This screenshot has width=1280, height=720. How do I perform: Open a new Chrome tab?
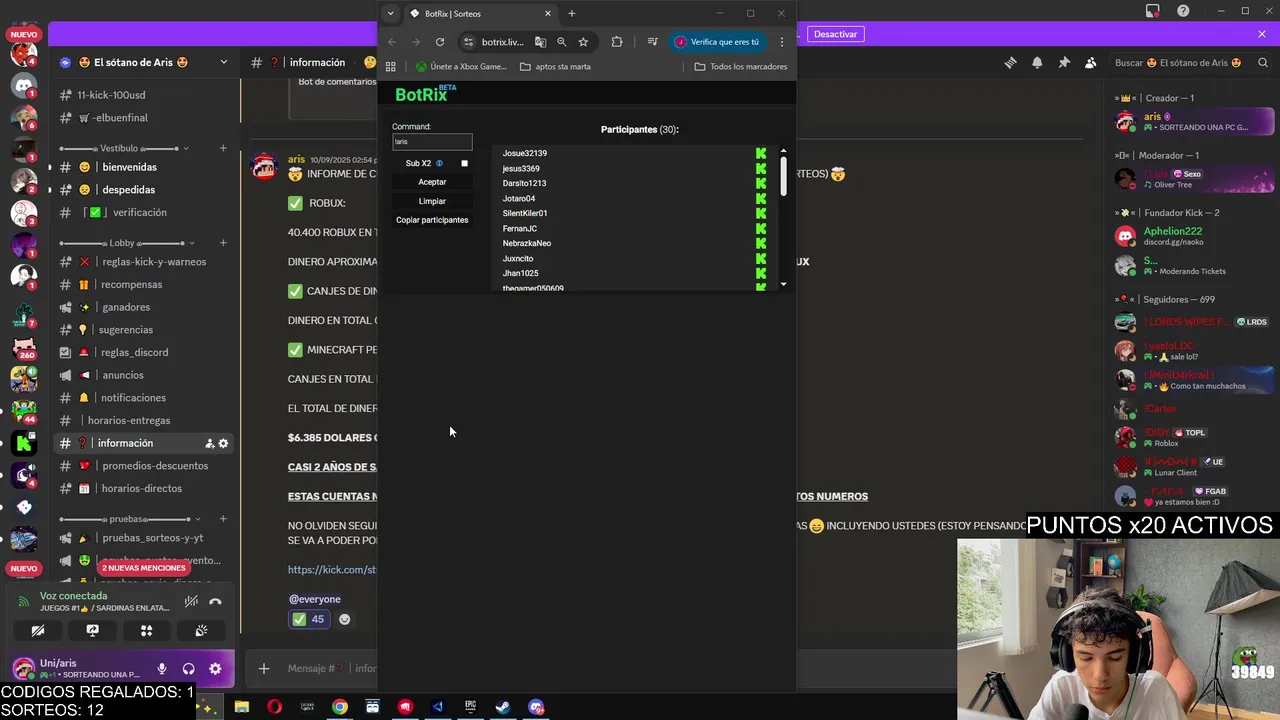[x=572, y=14]
